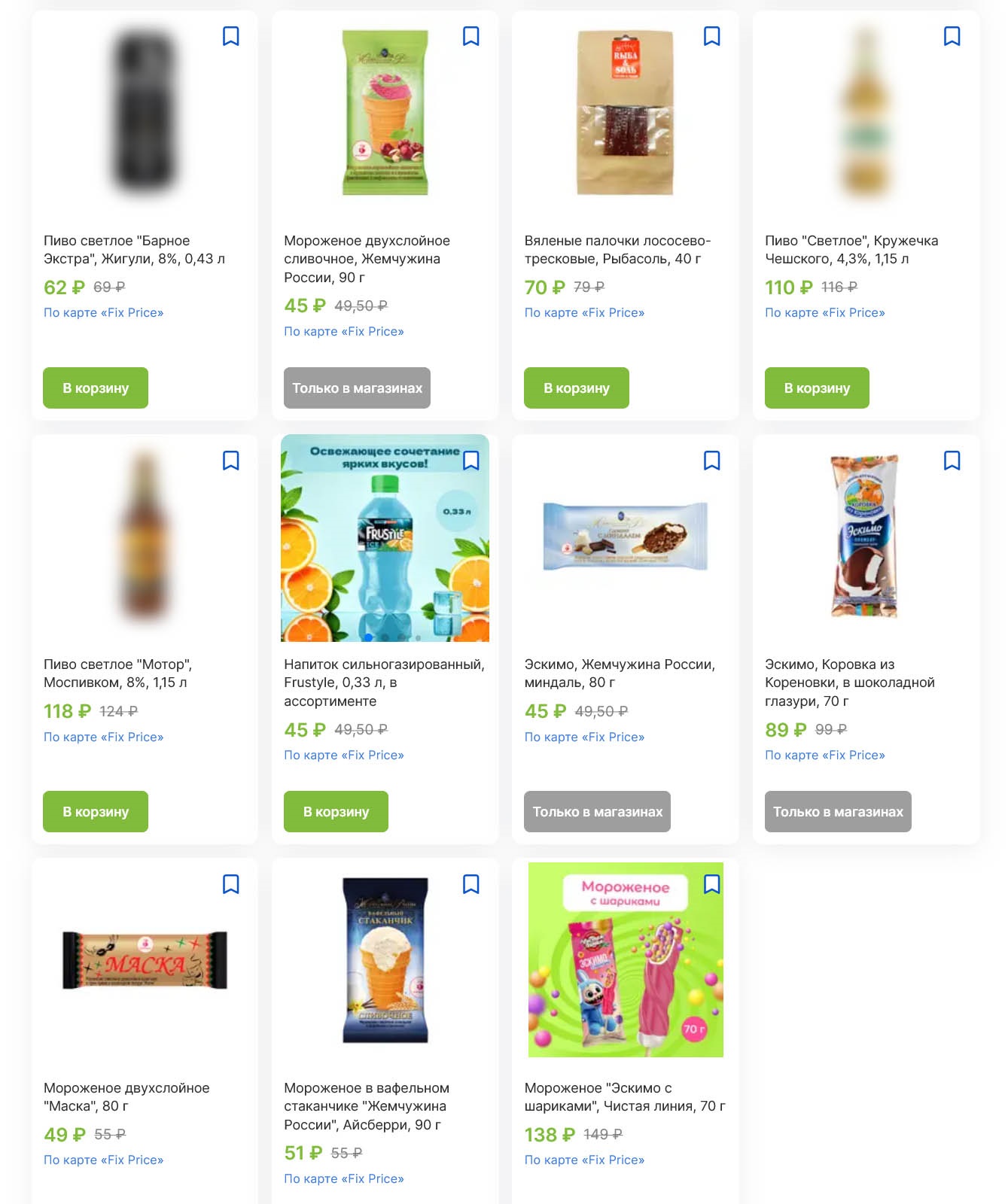Open the Маска ice cream product image
The height and width of the screenshot is (1204, 1008).
145,960
